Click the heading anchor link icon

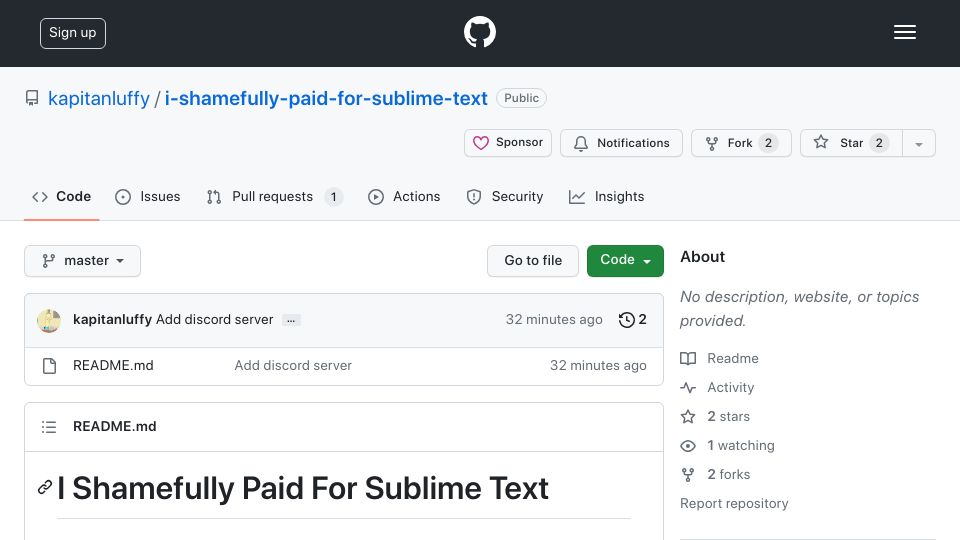pos(45,487)
